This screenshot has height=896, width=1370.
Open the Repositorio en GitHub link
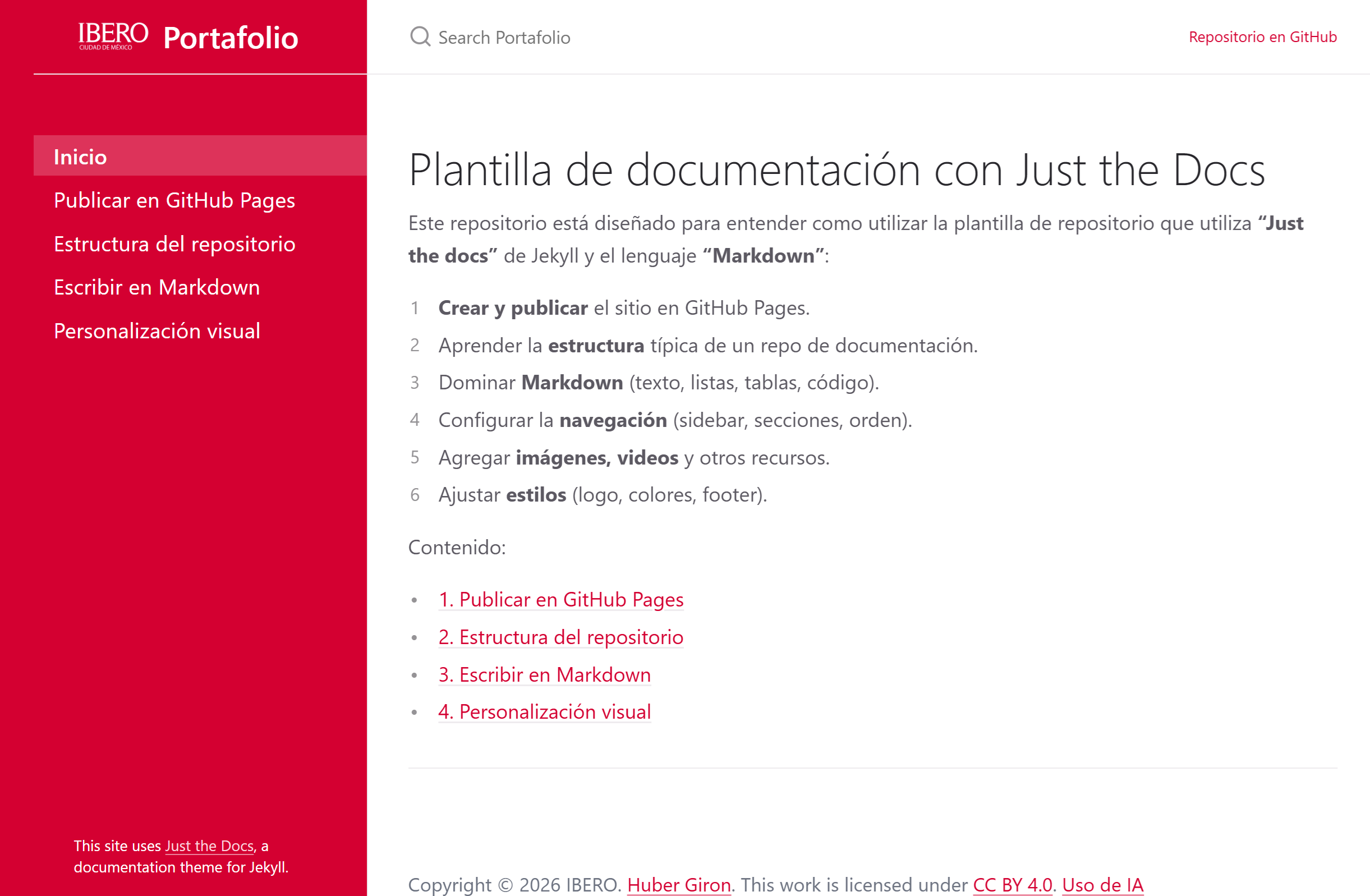point(1263,36)
